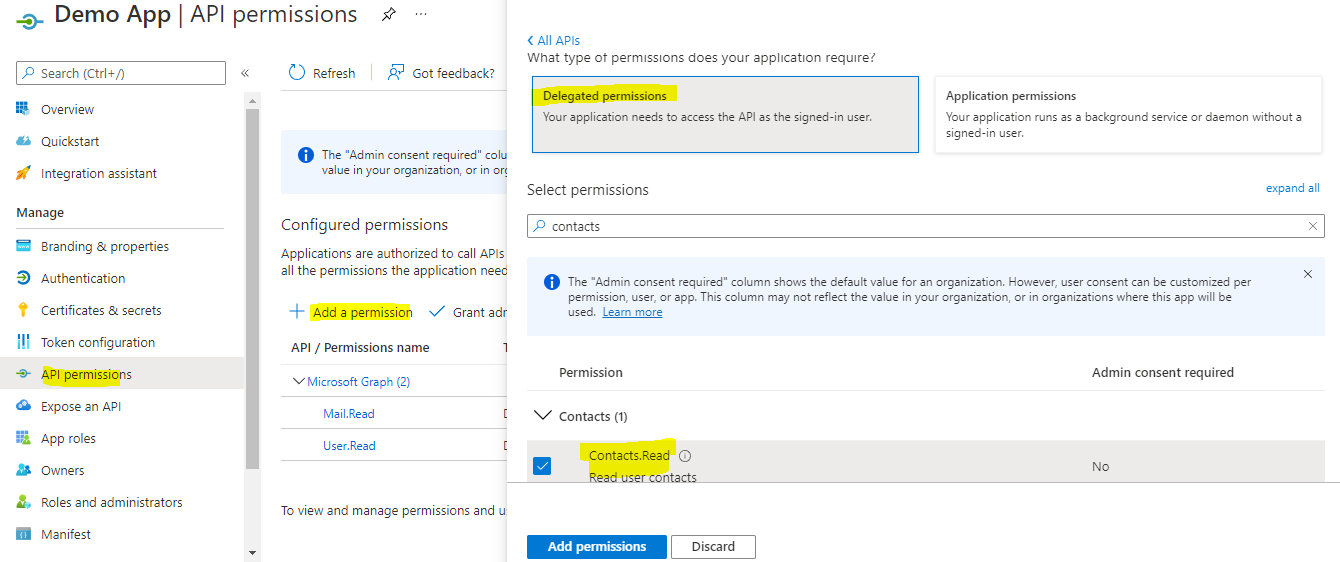Choose the Application permissions card

coord(1128,115)
